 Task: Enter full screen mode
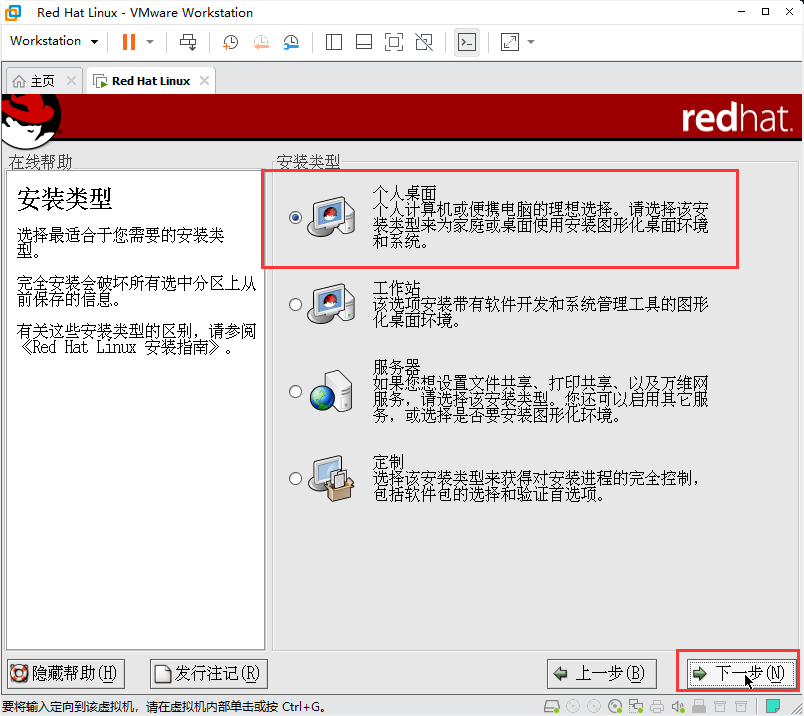coord(394,42)
